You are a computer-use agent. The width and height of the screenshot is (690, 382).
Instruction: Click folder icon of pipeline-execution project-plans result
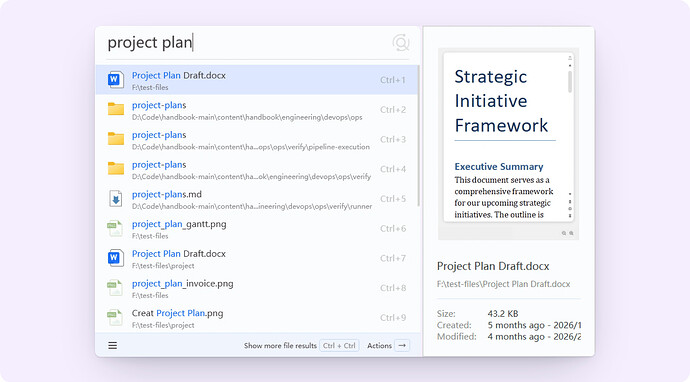tap(116, 139)
